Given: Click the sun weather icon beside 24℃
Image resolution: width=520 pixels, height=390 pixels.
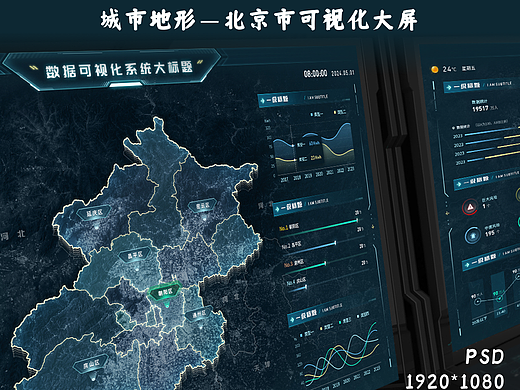Looking at the screenshot, I should click(x=435, y=69).
